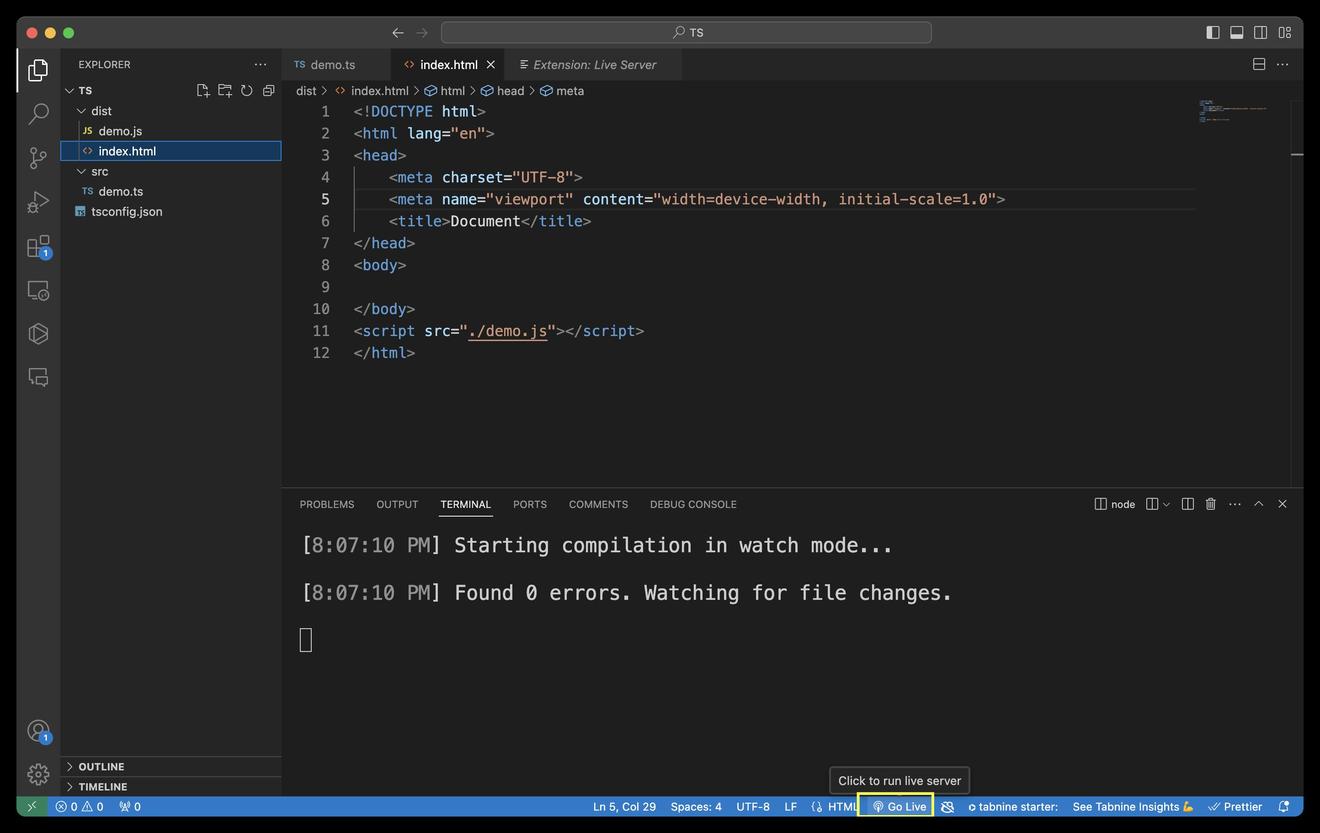
Task: Refresh the Explorer file tree
Action: [x=247, y=91]
